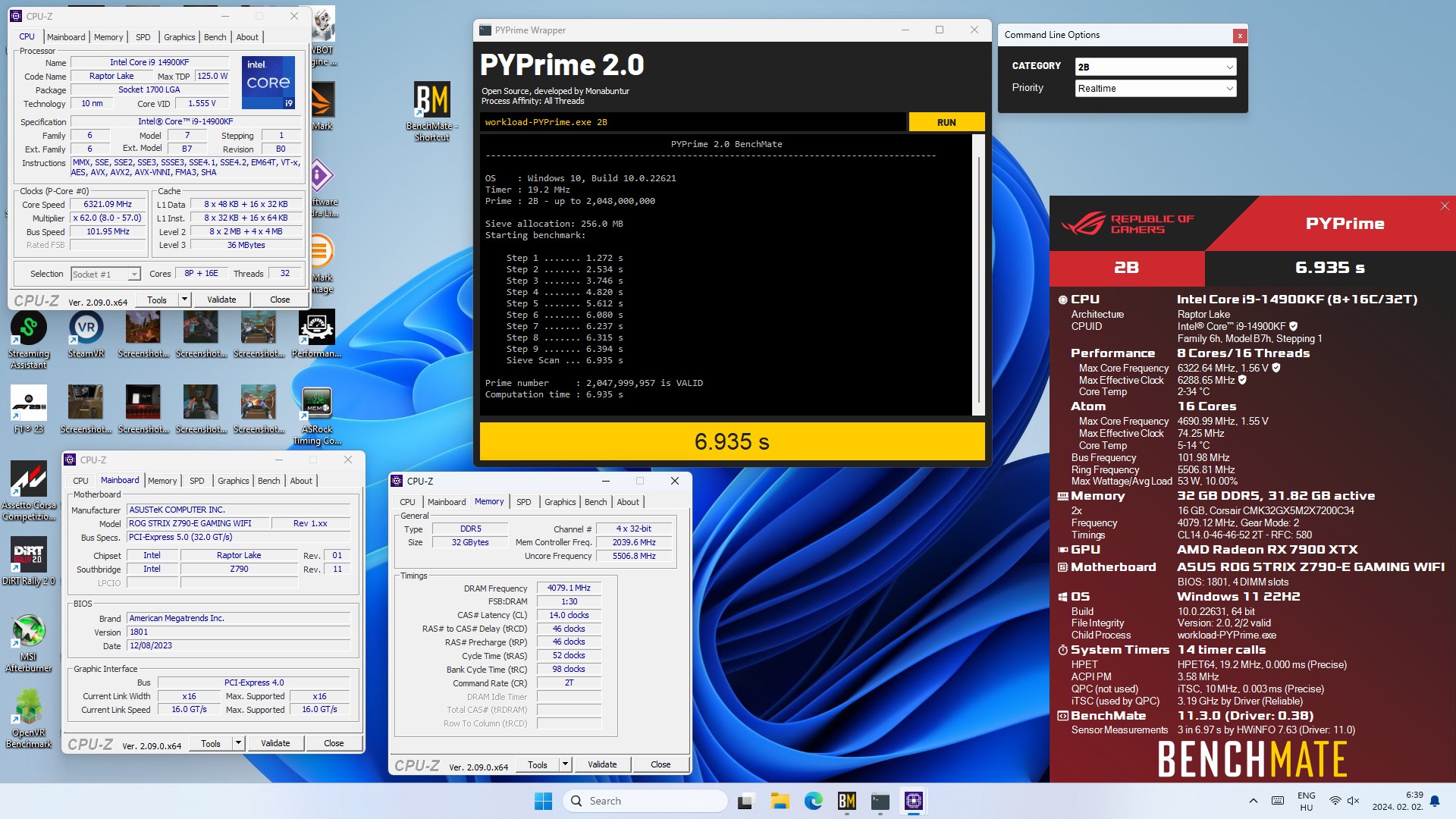This screenshot has width=1456, height=819.
Task: Open SPD tab in top CPU-Z
Action: [143, 37]
